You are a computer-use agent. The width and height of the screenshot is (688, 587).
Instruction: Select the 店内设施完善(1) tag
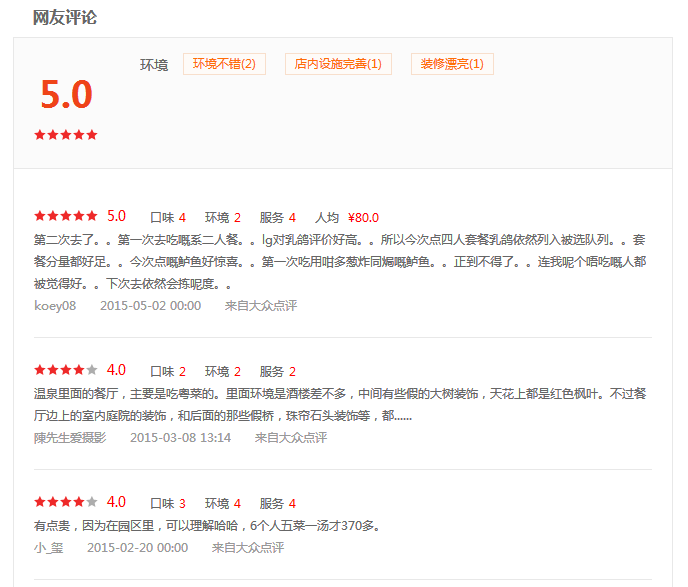point(338,64)
